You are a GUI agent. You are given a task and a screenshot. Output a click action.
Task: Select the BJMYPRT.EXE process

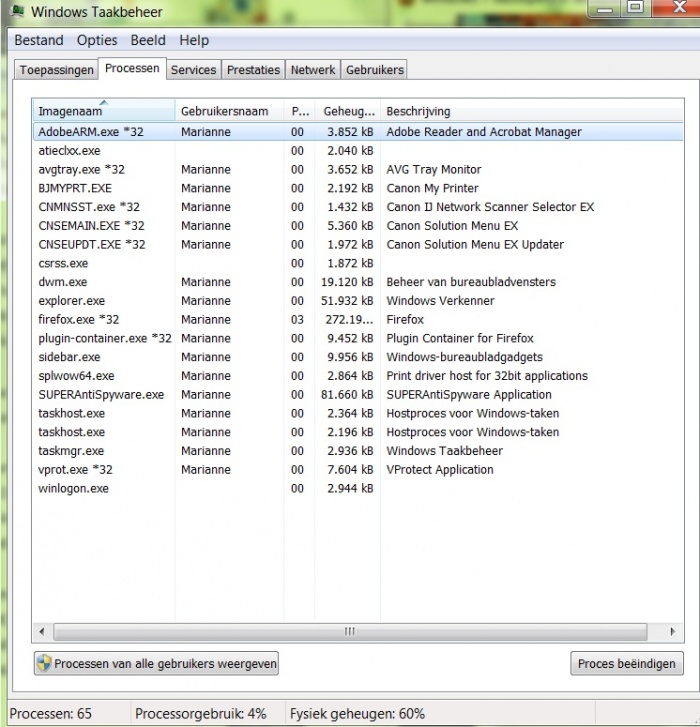click(358, 188)
